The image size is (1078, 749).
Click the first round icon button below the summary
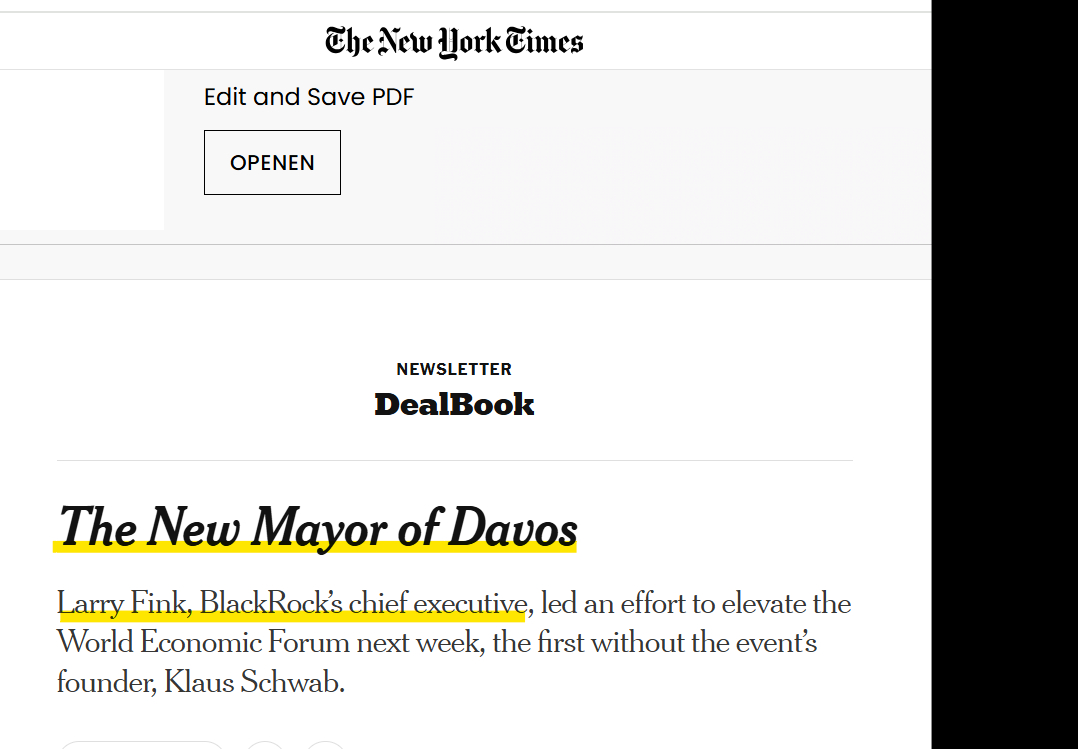(266, 744)
